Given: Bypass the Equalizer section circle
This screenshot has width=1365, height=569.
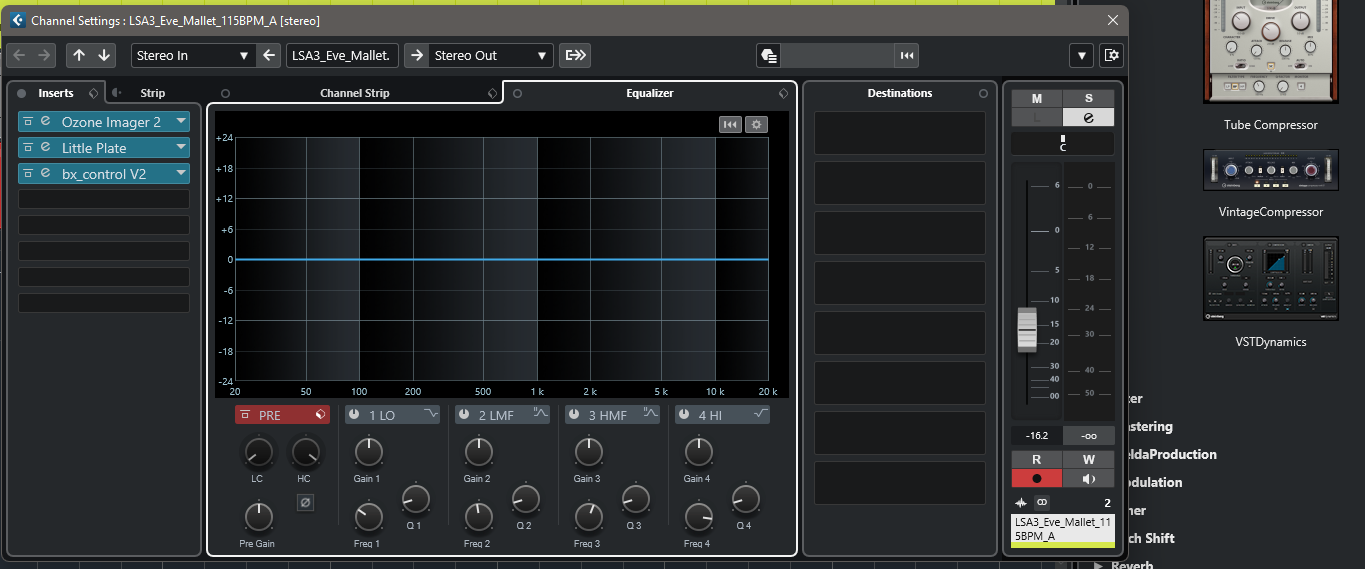Looking at the screenshot, I should point(517,93).
